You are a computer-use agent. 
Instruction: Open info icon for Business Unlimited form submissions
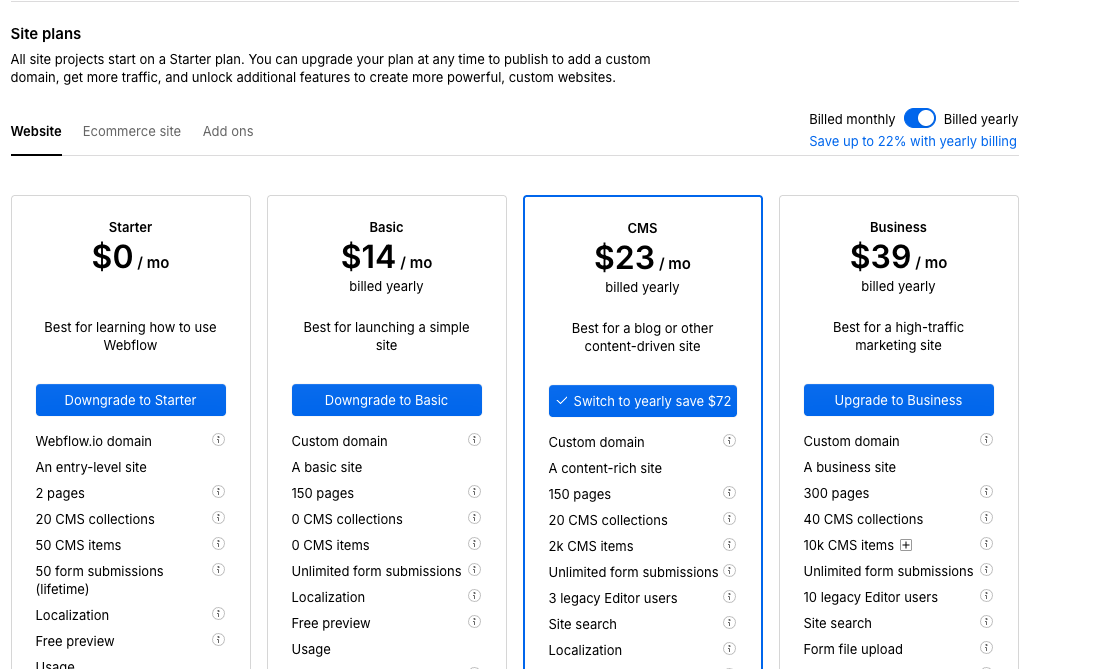click(986, 570)
